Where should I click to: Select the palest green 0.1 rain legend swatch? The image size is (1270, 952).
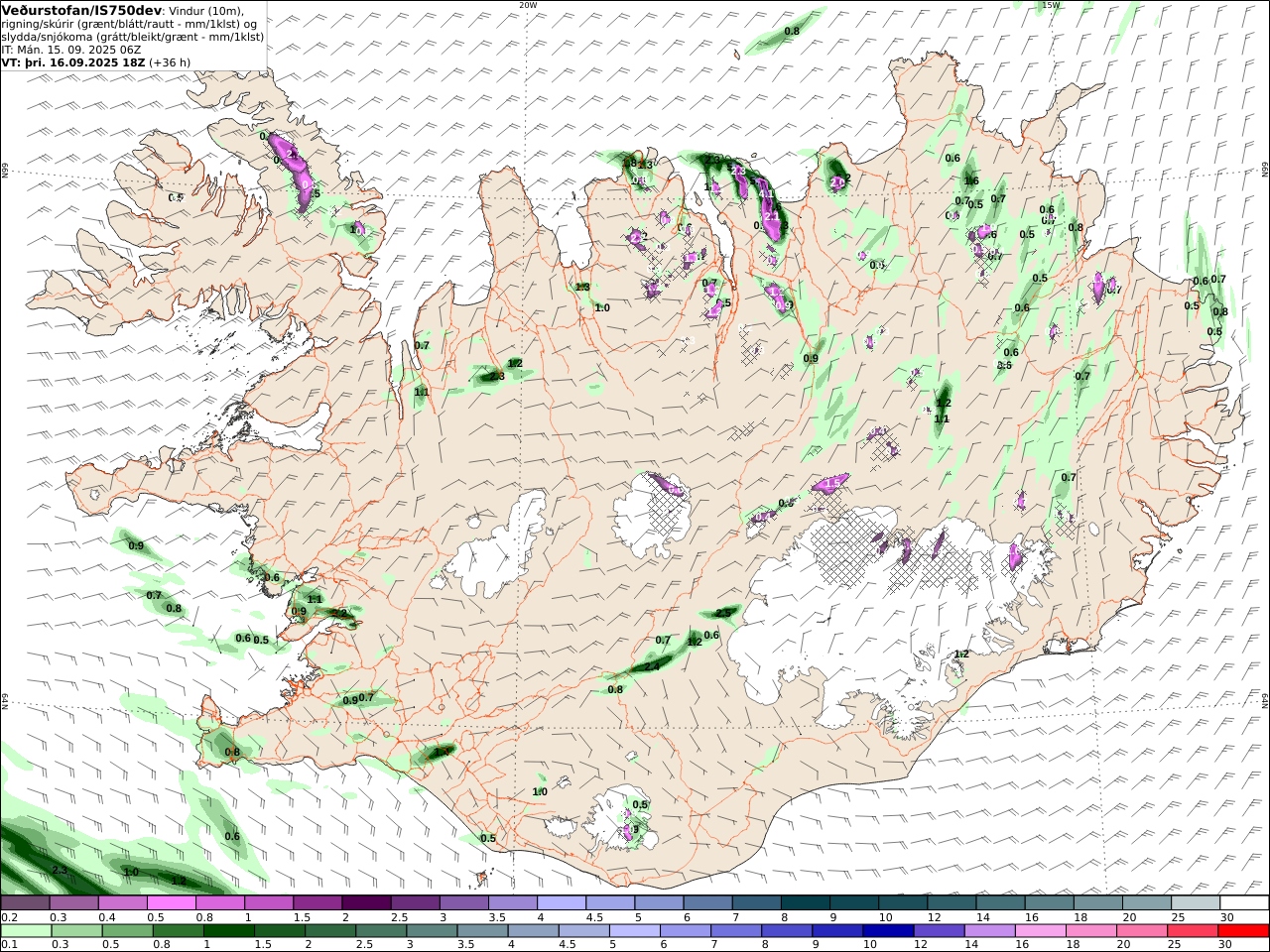28,931
